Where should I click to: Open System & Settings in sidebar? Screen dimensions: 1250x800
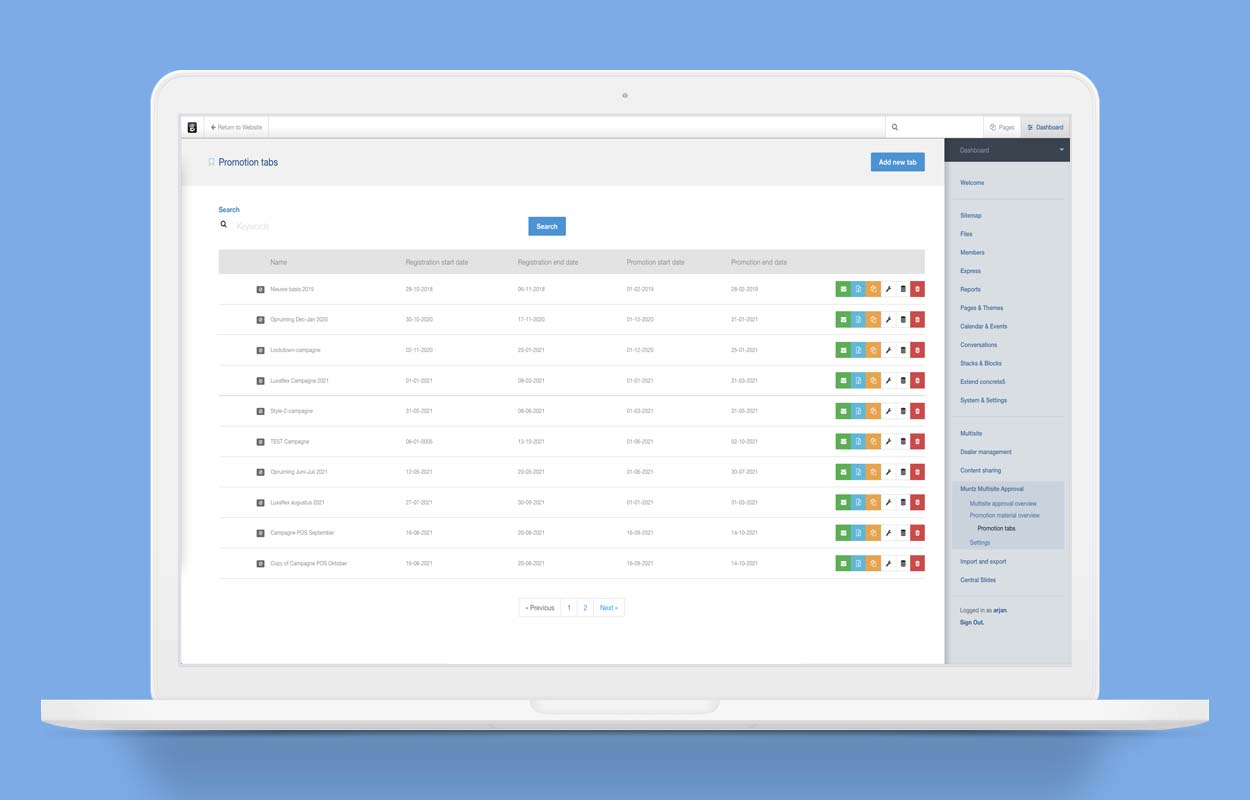point(983,400)
